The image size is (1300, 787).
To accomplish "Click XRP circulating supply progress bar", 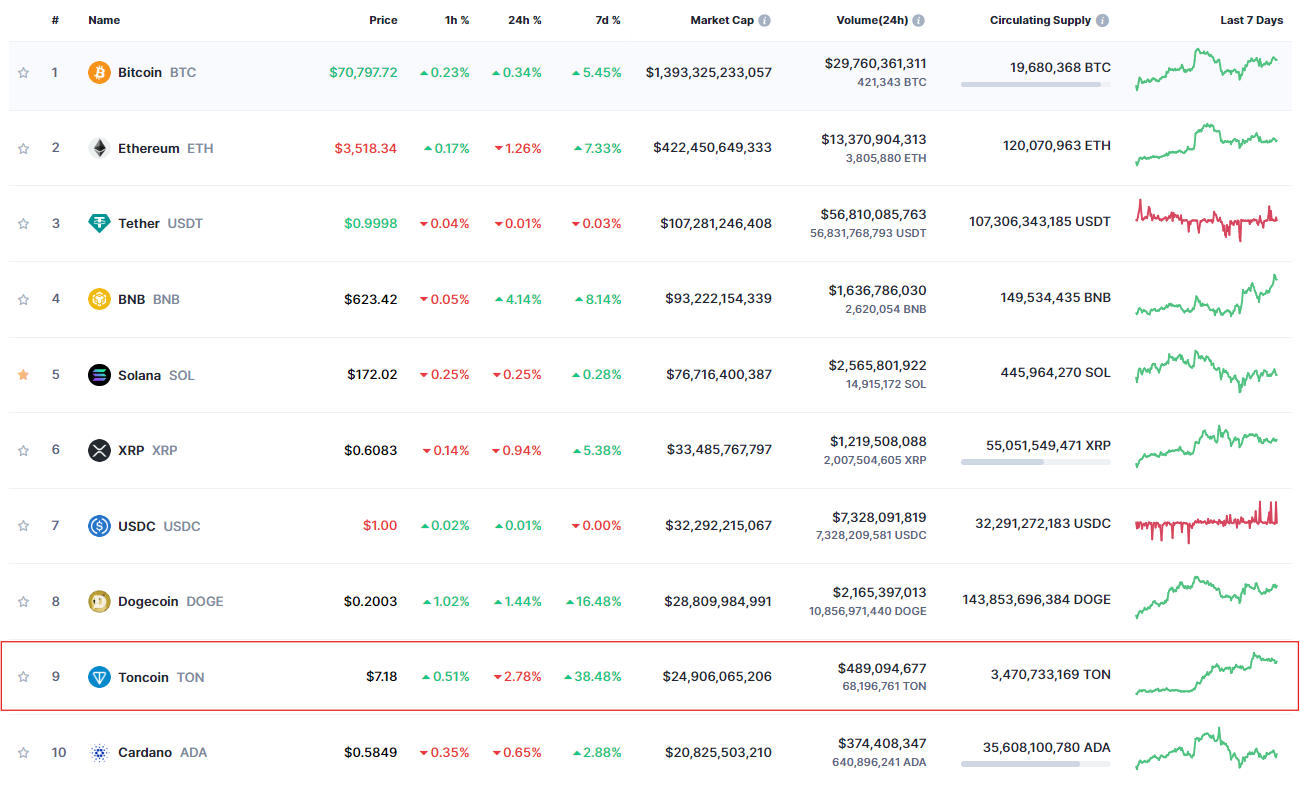I will 1036,462.
